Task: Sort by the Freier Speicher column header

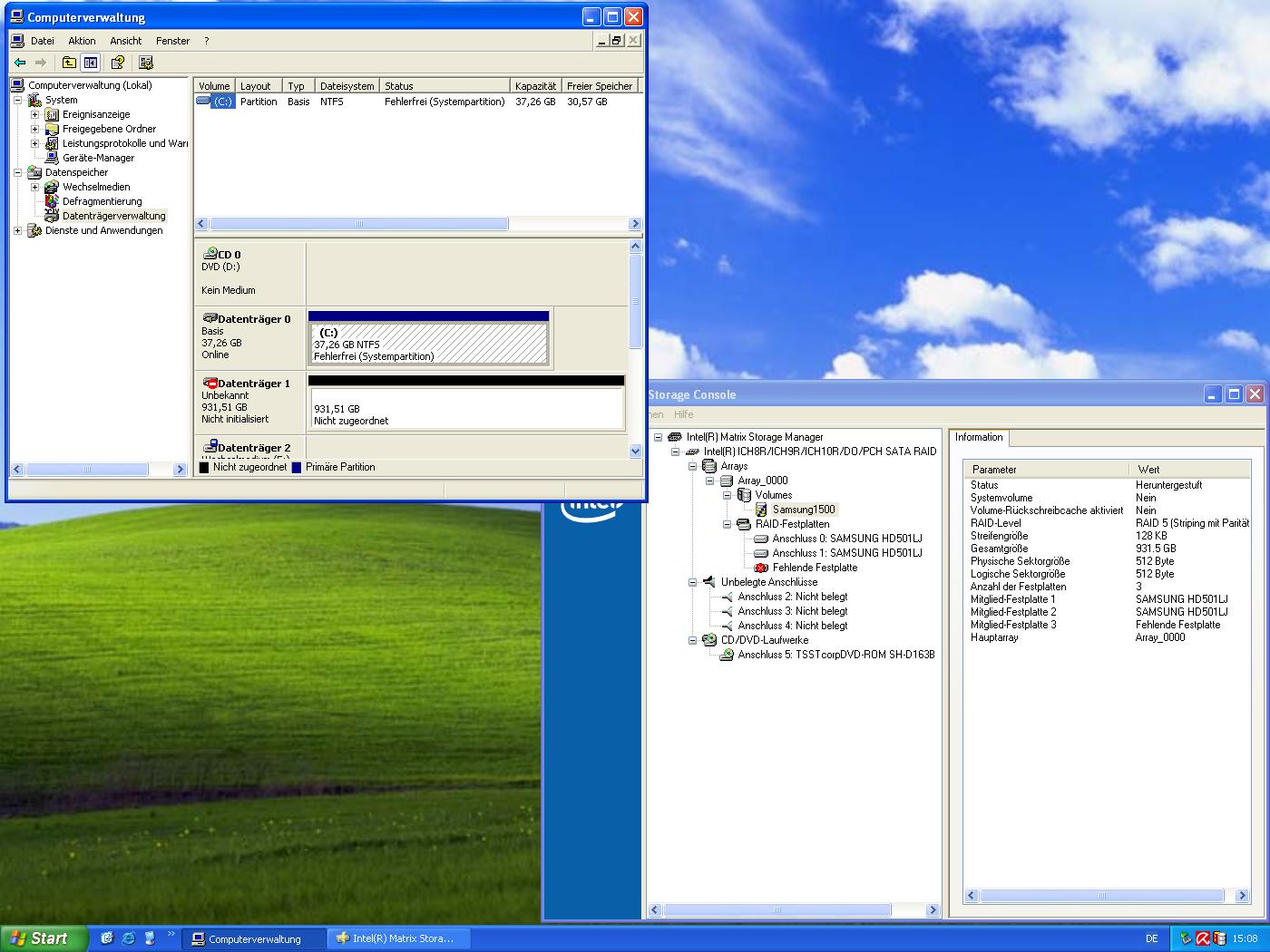Action: click(600, 86)
